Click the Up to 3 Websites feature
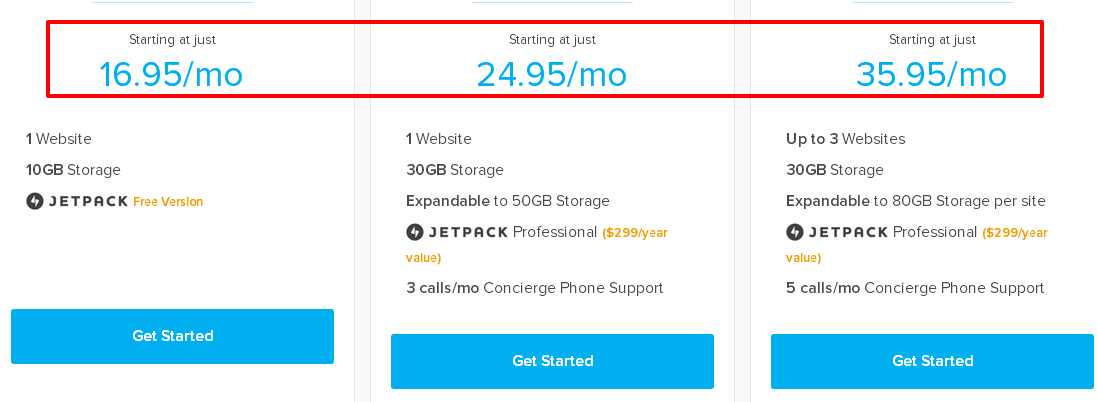This screenshot has width=1098, height=402. click(x=846, y=139)
